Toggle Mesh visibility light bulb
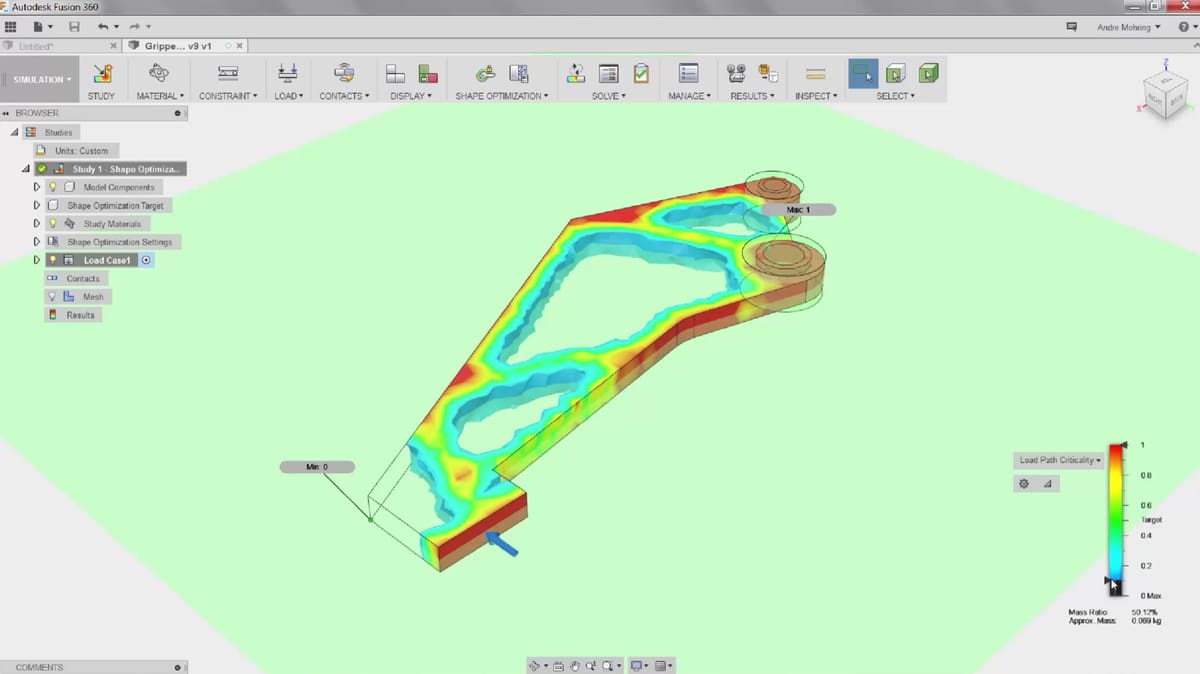The image size is (1200, 674). (x=52, y=297)
